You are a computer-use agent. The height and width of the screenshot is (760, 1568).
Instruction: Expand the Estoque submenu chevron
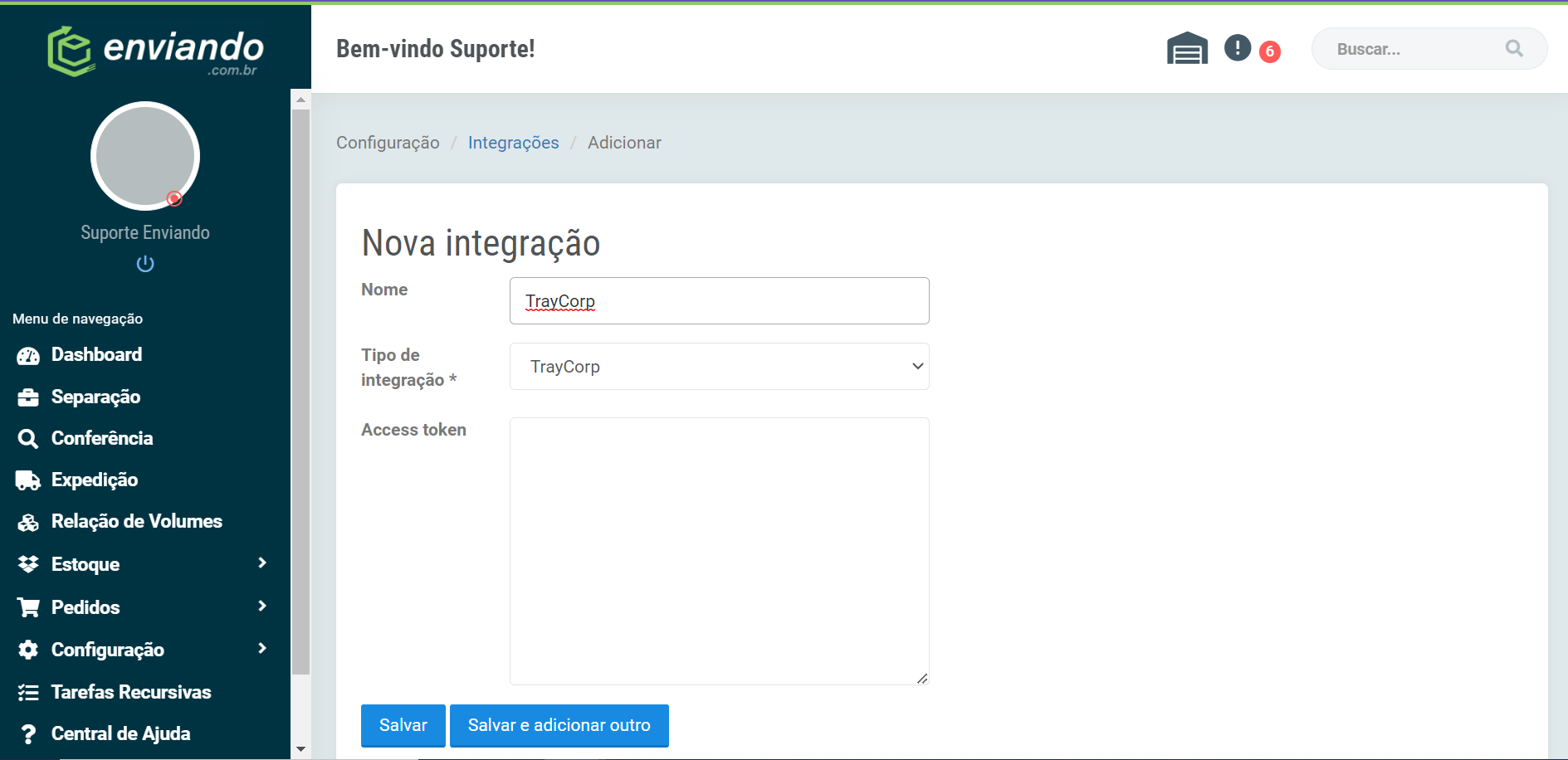(x=262, y=563)
